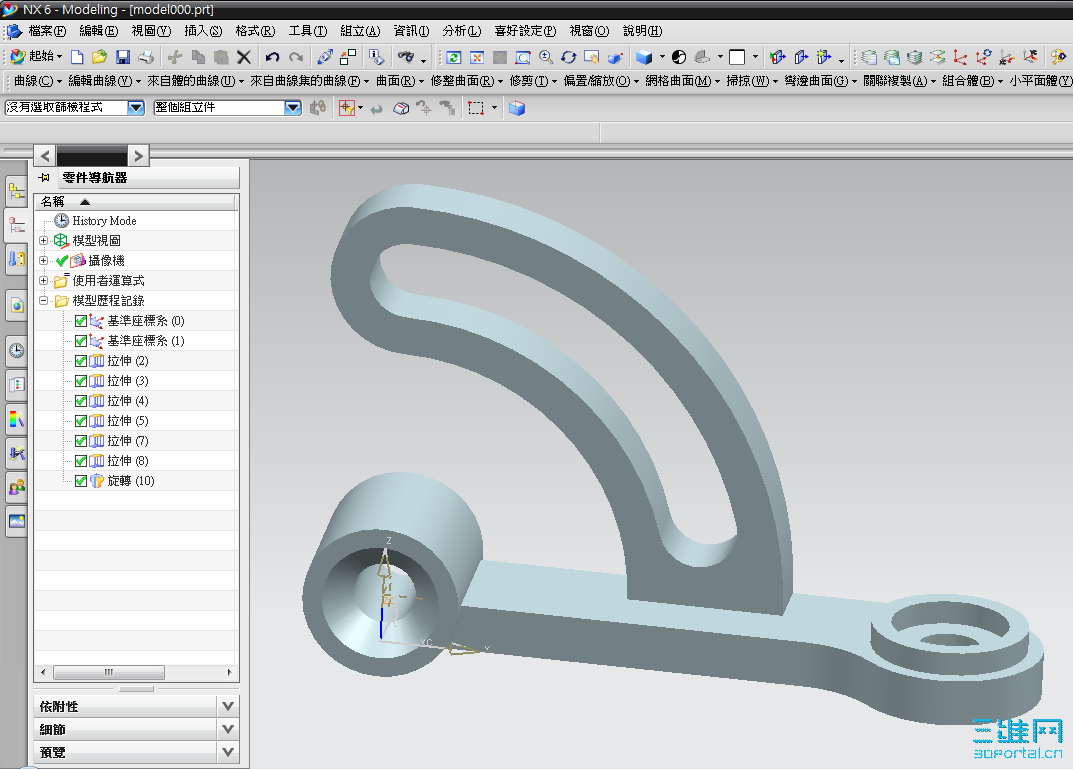
Task: Create a new file with the blank page icon
Action: 77,57
